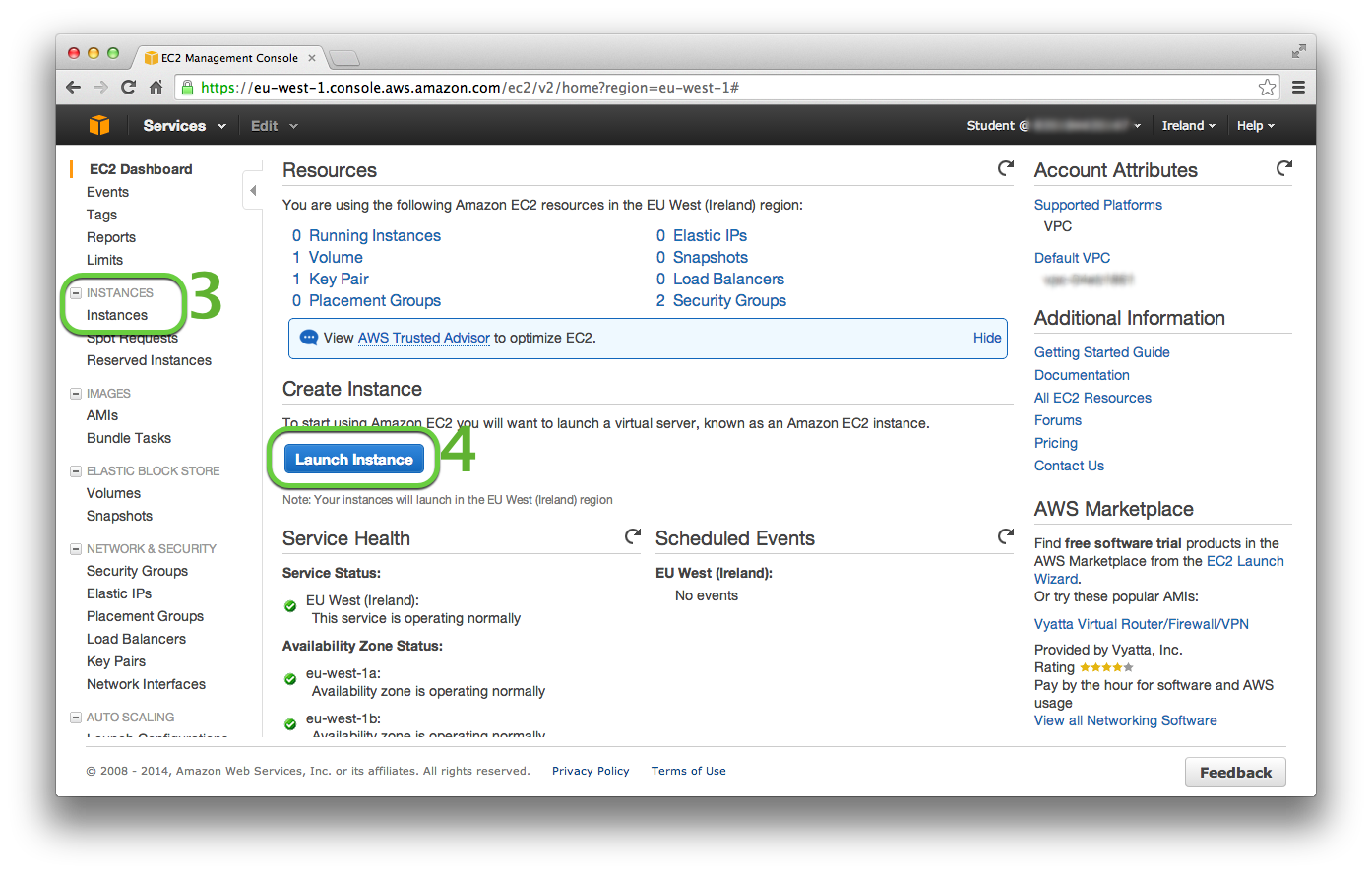Open Chrome hamburger menu icon

[x=1298, y=88]
